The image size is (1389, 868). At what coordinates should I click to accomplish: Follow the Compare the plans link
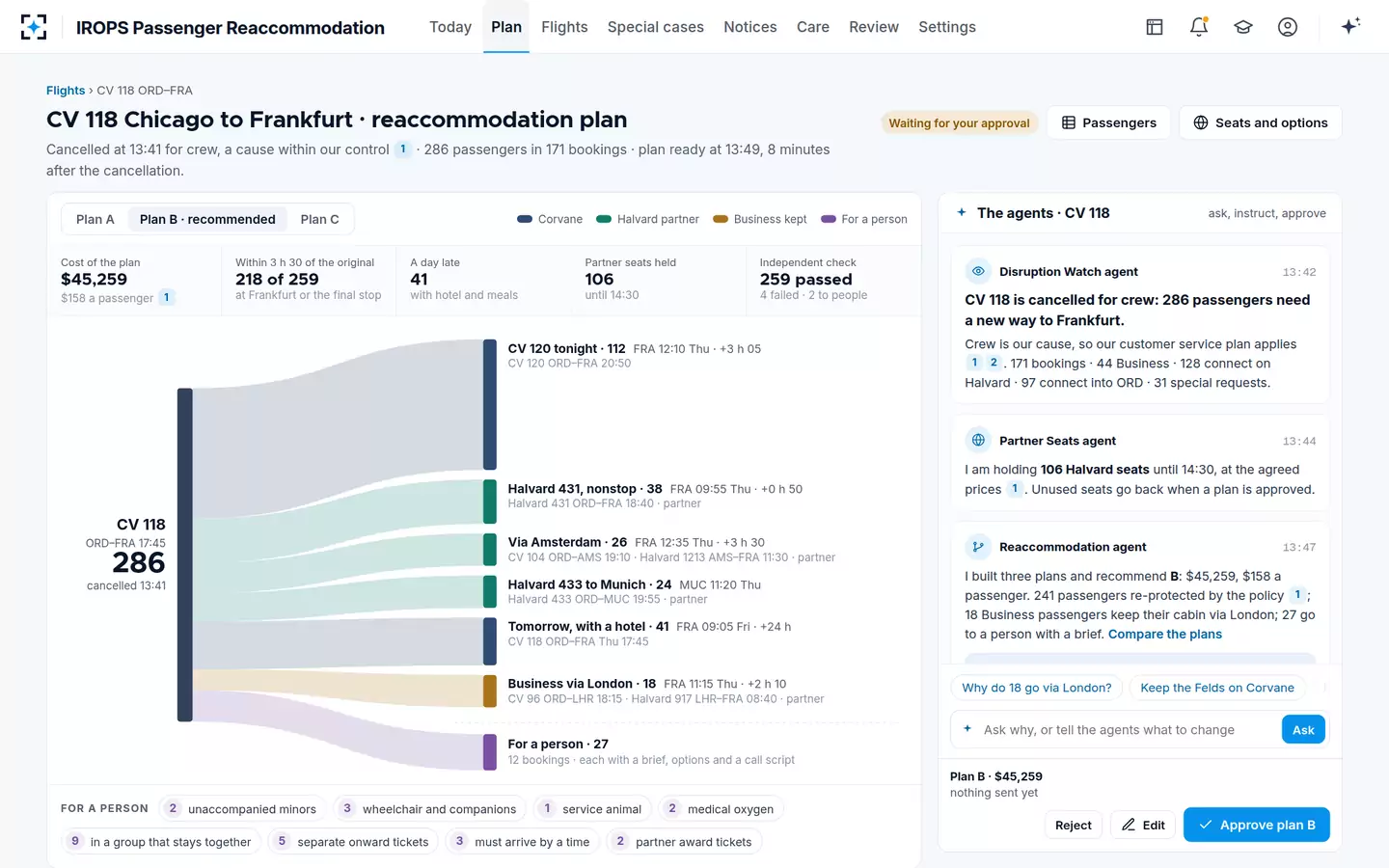pyautogui.click(x=1165, y=635)
